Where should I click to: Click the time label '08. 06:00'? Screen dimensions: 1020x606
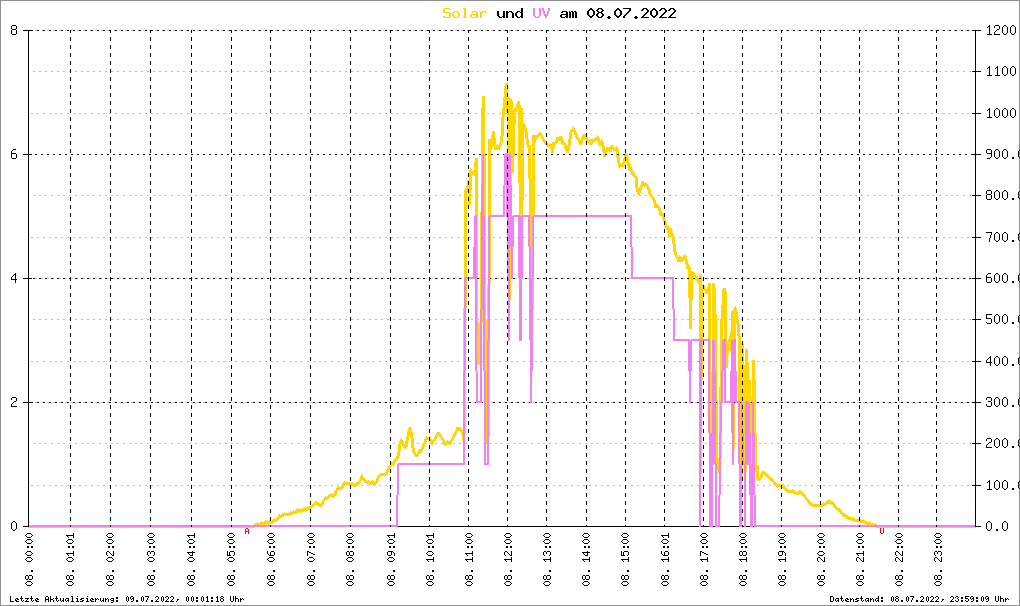point(271,560)
